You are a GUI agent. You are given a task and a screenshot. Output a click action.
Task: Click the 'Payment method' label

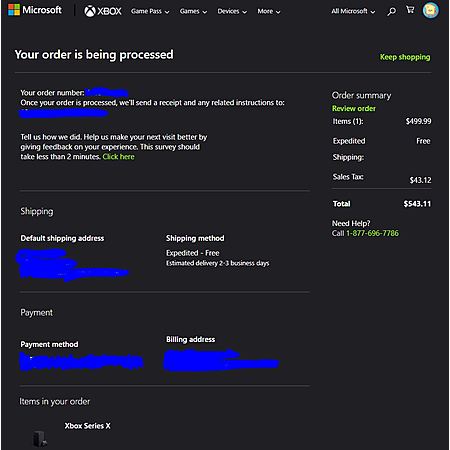coord(49,344)
